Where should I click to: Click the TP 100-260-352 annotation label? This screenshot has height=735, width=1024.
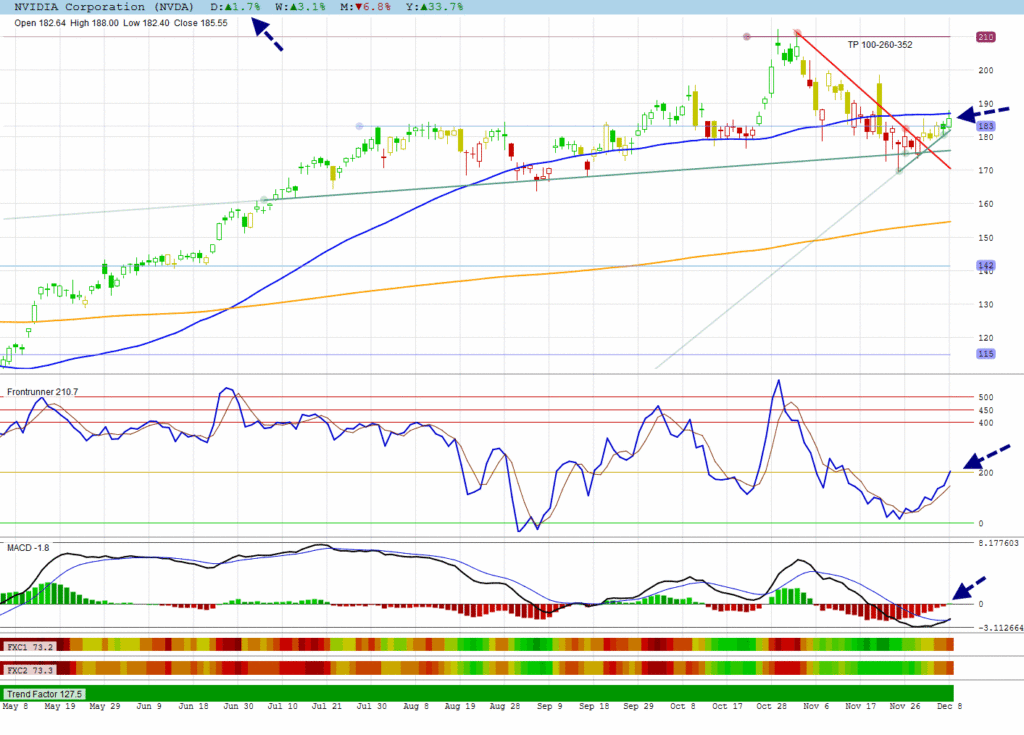(x=879, y=45)
